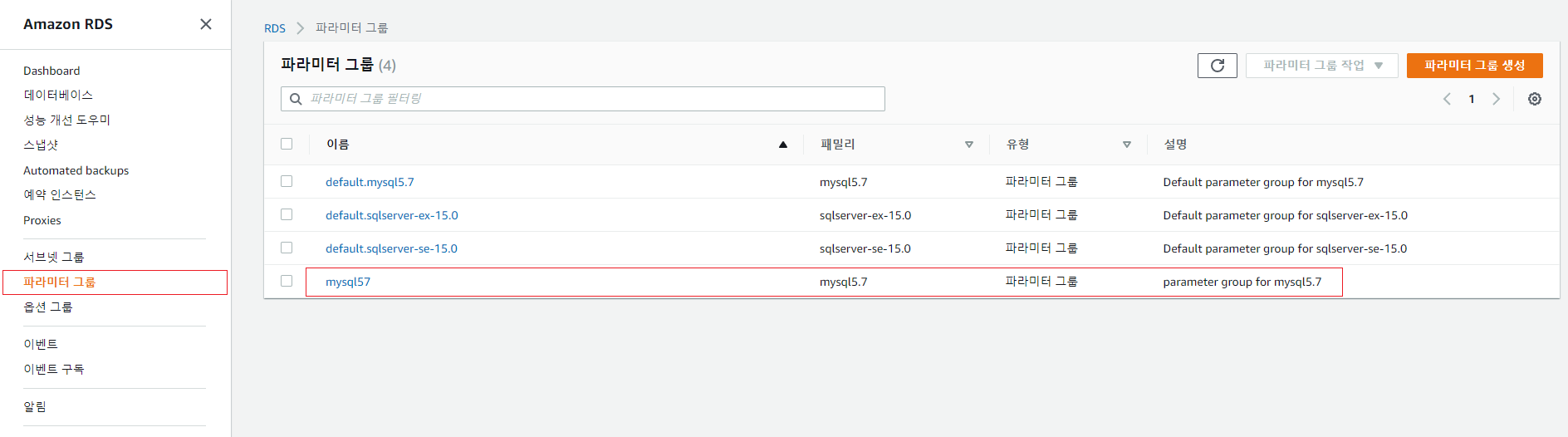
Task: Go to previous page arrow
Action: pyautogui.click(x=1447, y=99)
